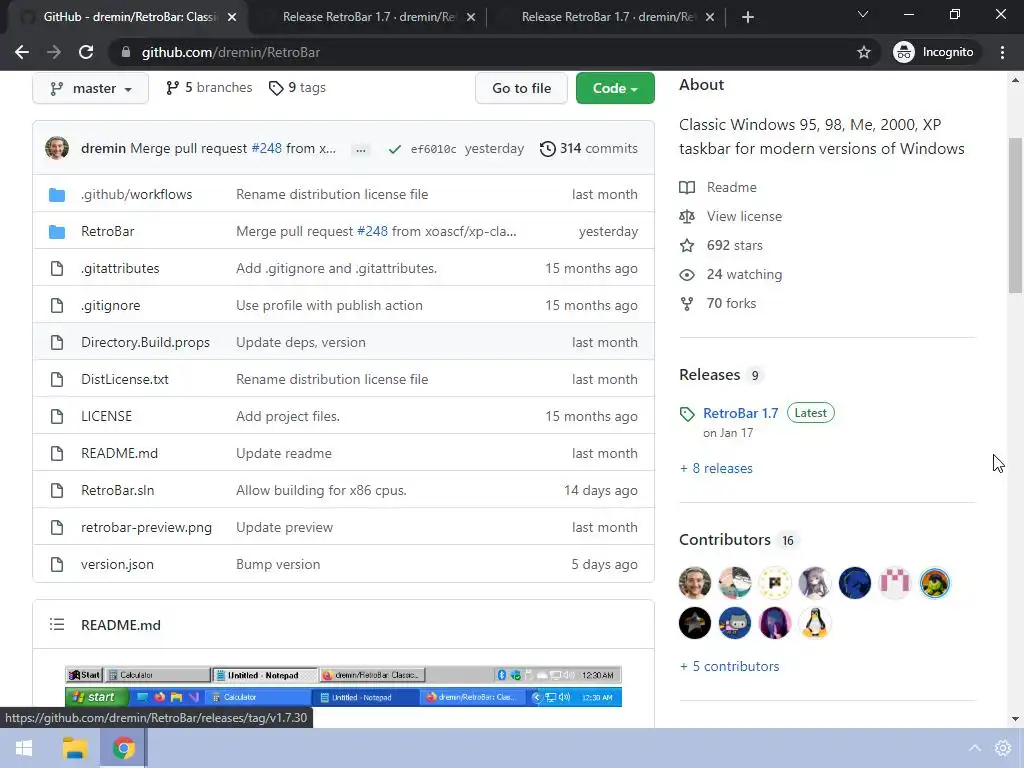1024x768 pixels.
Task: Open commit ef6010c
Action: click(434, 149)
